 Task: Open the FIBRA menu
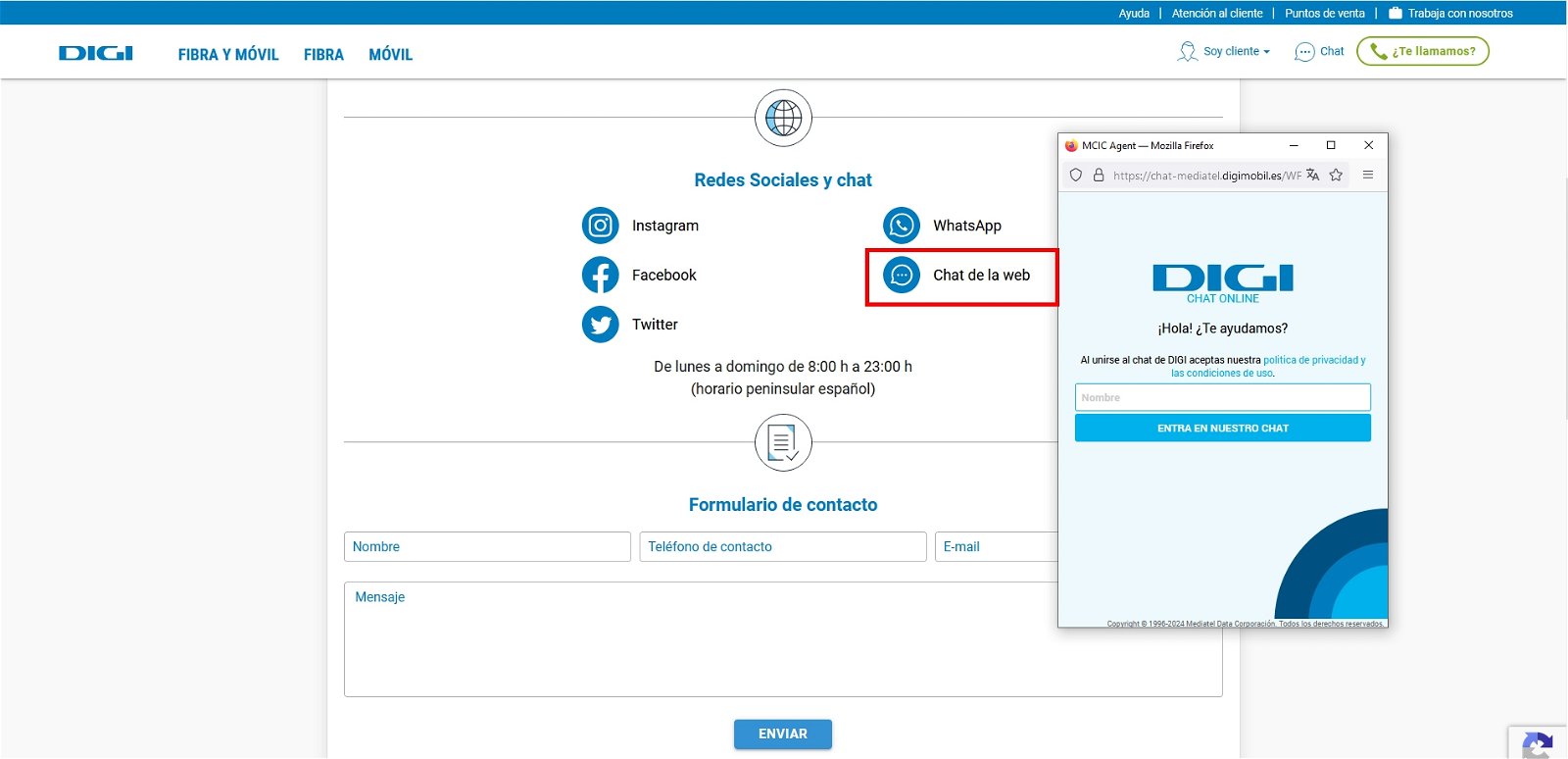coord(323,55)
